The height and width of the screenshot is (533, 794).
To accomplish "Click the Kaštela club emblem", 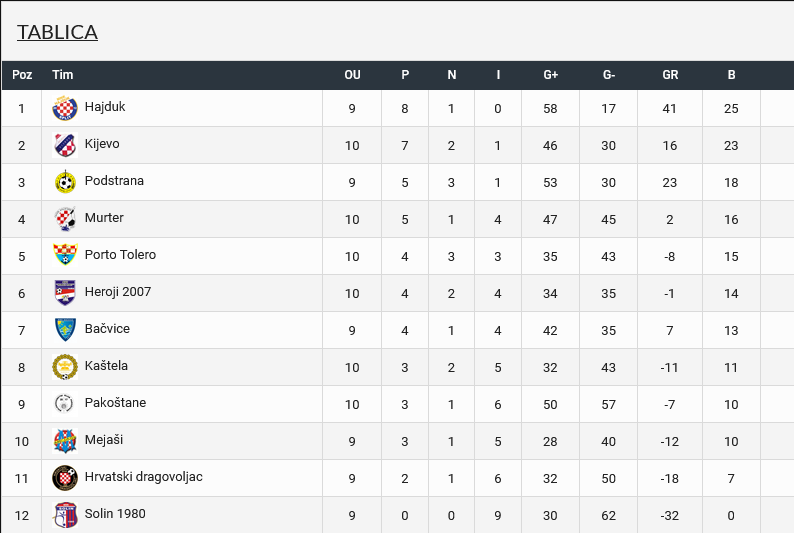I will (65, 367).
